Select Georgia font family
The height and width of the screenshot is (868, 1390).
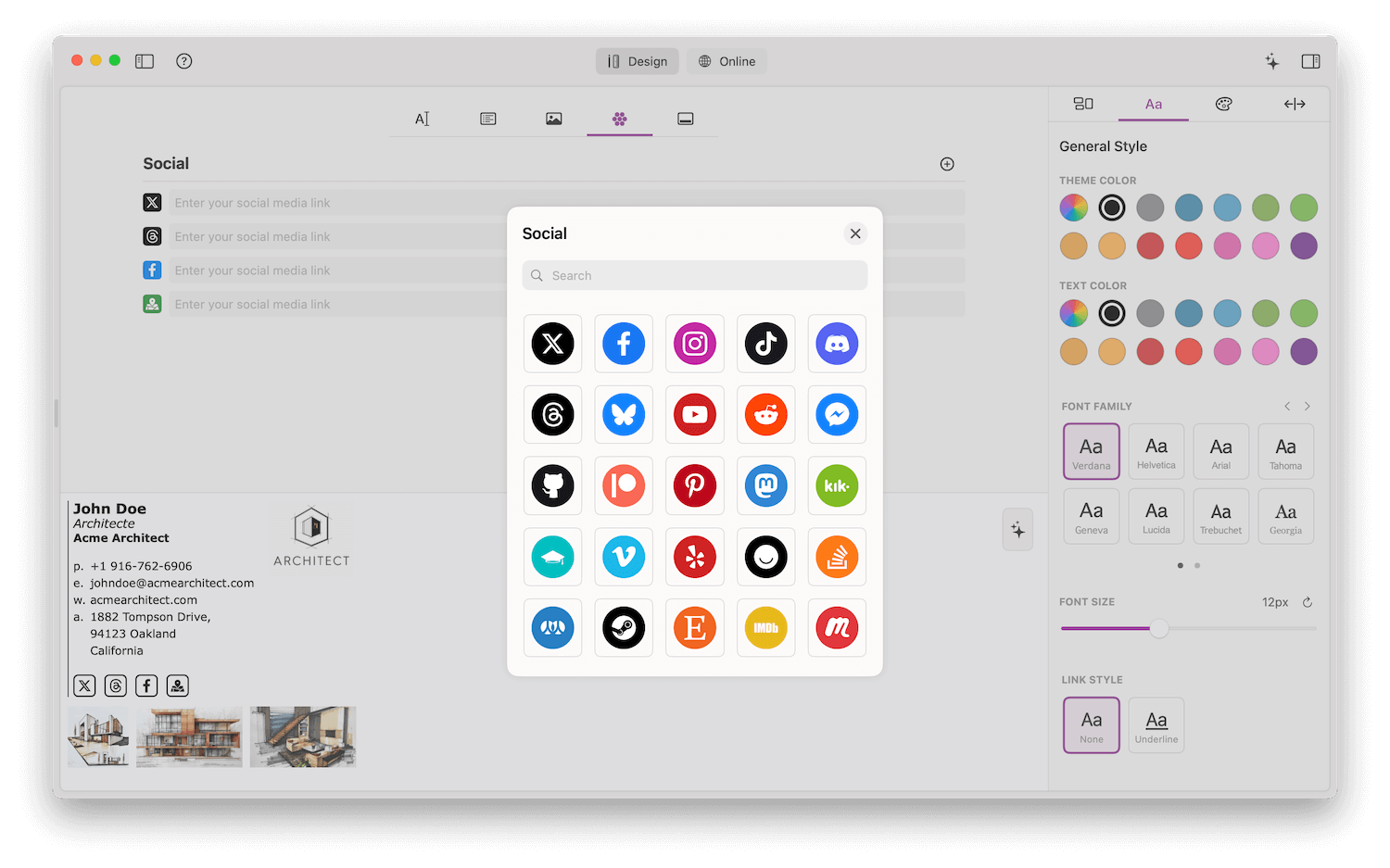pyautogui.click(x=1286, y=516)
